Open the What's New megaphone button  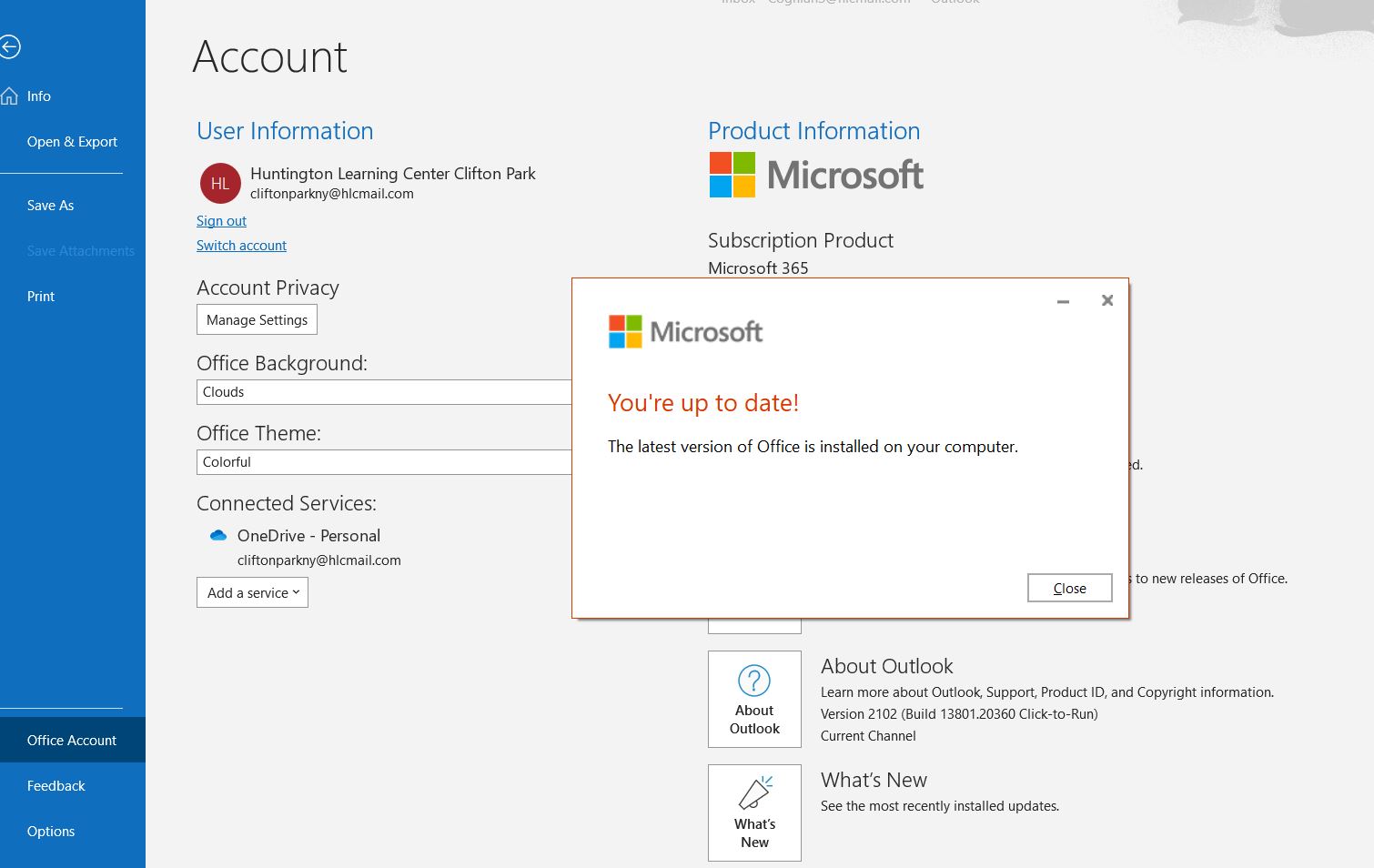pos(754,812)
